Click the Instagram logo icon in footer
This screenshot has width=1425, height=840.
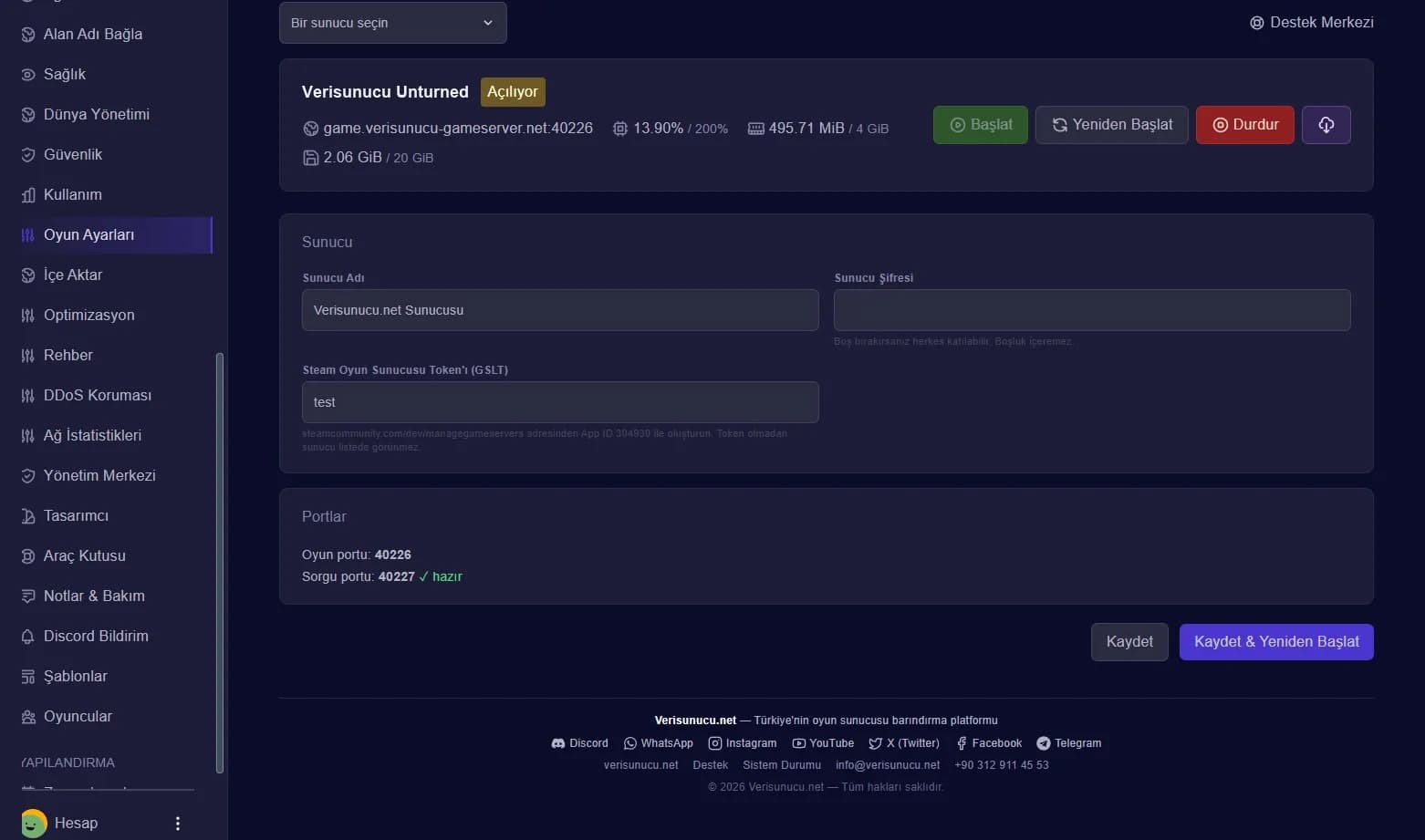pos(715,743)
